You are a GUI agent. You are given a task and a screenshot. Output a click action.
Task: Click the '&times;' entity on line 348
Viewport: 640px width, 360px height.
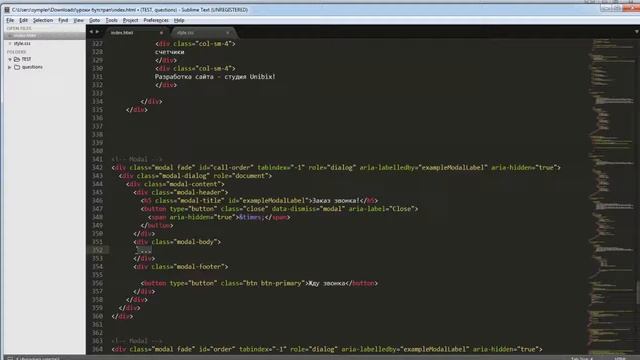[x=251, y=217]
